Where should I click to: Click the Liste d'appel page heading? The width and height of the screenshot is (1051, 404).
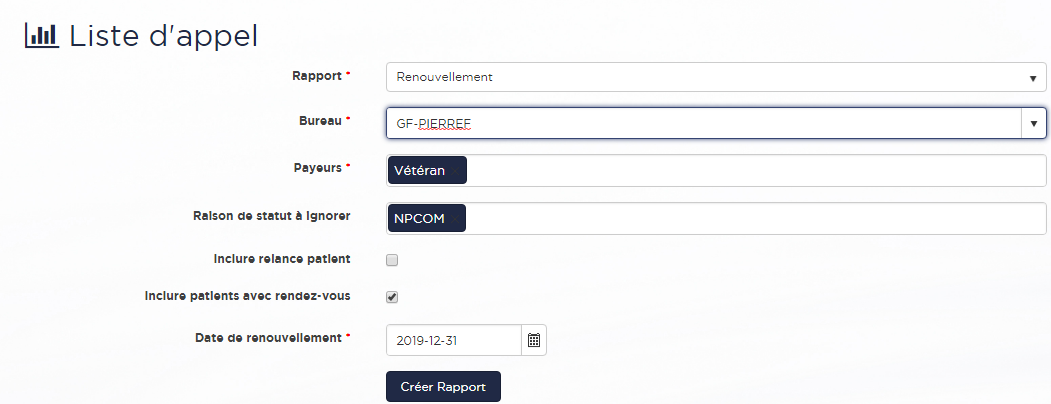coord(163,35)
